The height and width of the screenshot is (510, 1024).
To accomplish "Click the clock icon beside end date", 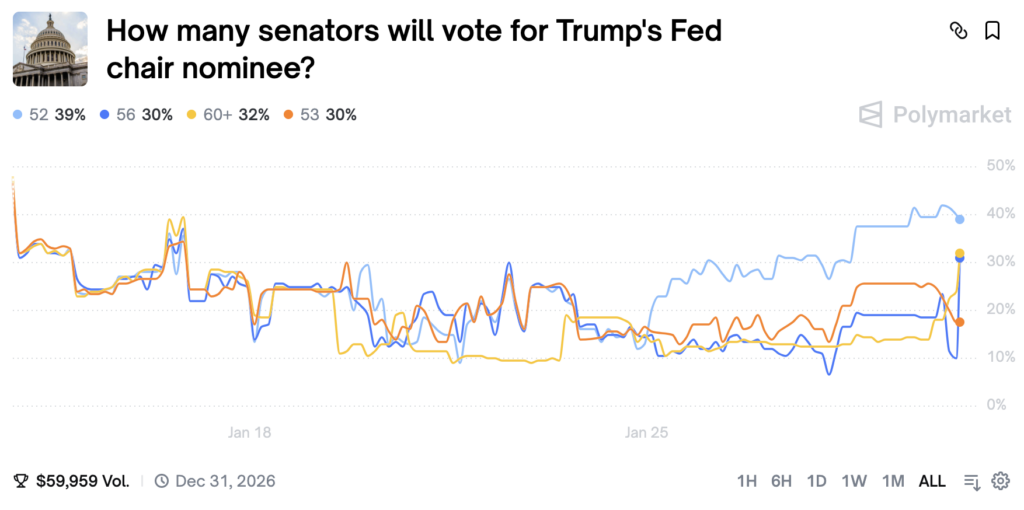I will (162, 481).
